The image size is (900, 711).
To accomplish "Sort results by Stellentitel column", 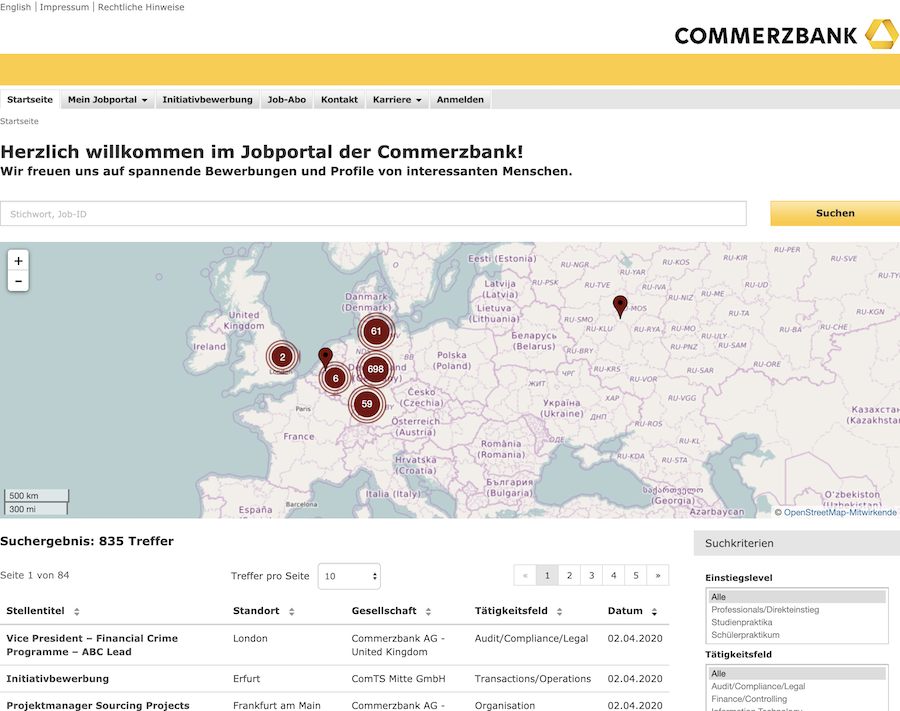I will click(42, 611).
